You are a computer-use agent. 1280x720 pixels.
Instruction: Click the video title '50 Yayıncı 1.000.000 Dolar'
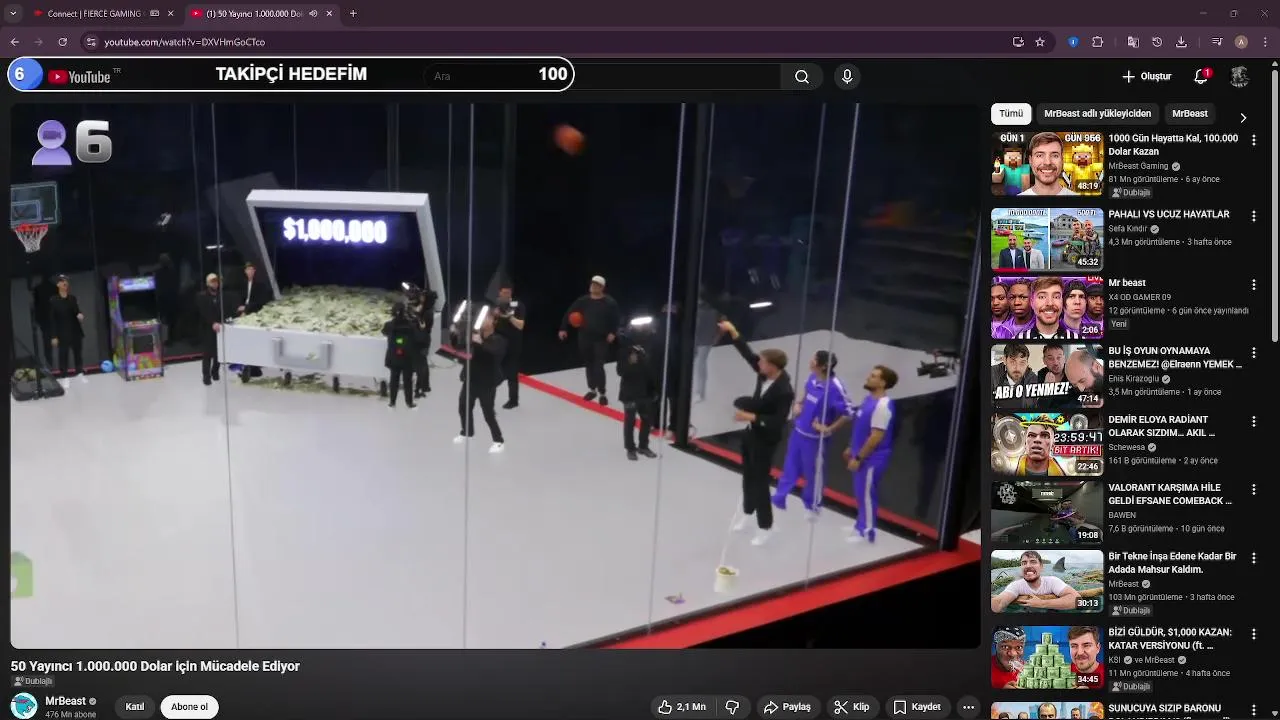coord(155,666)
